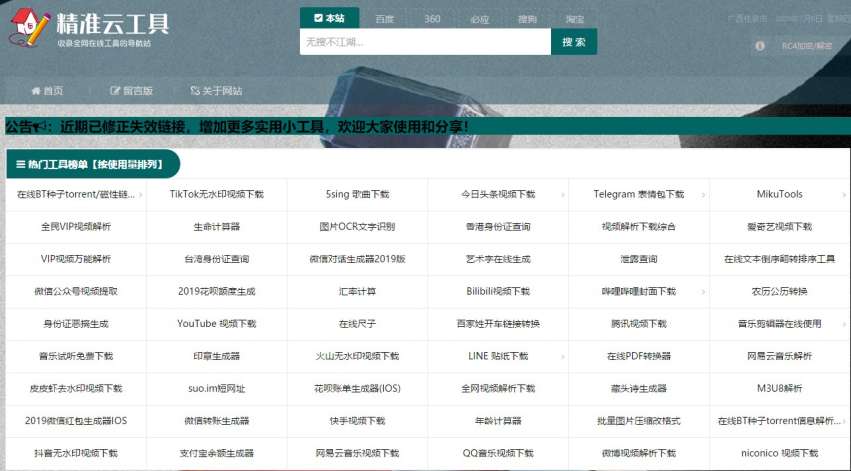Open 微信对话生成器2019版 tool
This screenshot has width=851, height=471.
click(357, 259)
